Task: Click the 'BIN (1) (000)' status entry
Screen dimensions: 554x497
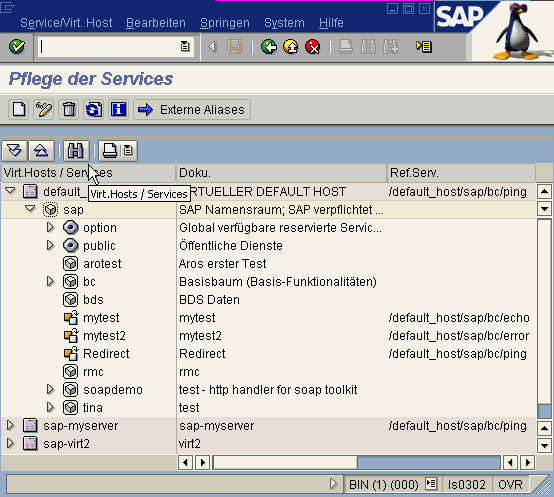Action: tap(383, 484)
